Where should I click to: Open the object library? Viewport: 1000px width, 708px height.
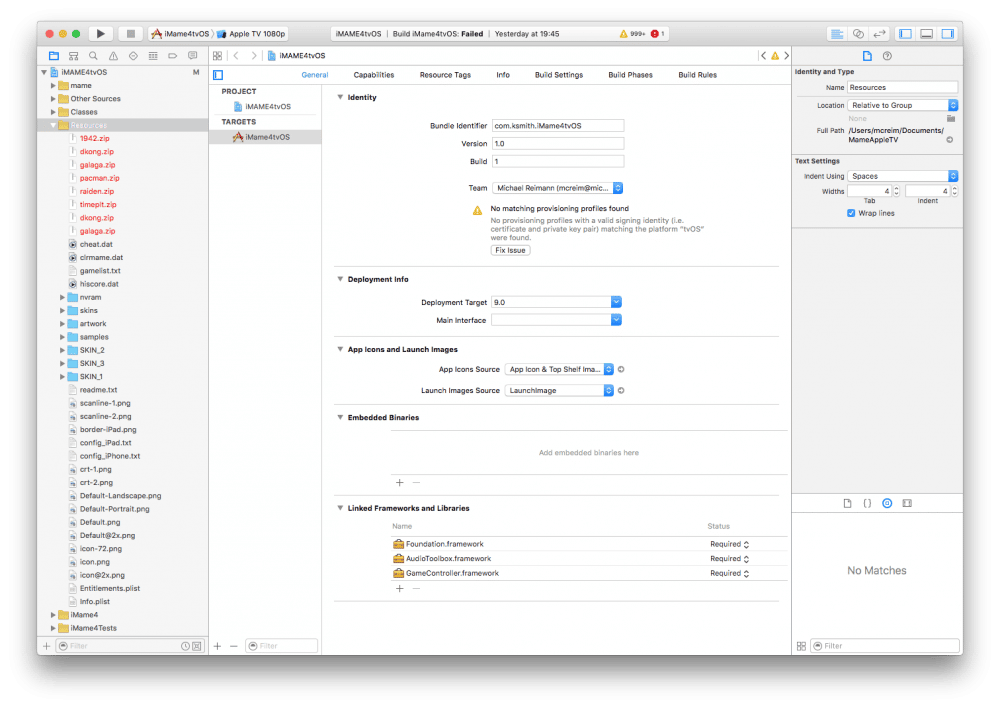(887, 503)
